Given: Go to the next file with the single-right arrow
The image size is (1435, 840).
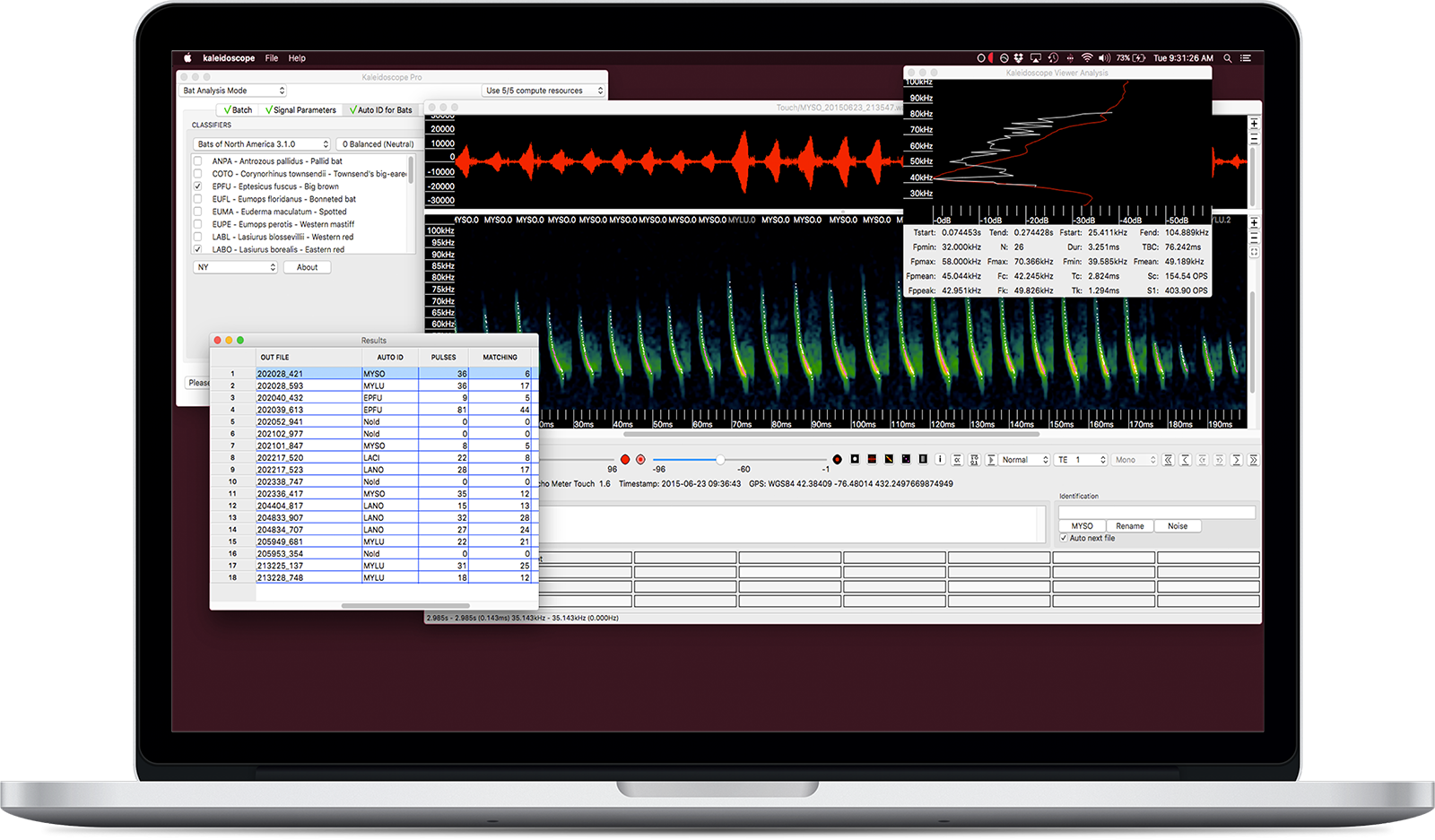Looking at the screenshot, I should [x=1236, y=460].
